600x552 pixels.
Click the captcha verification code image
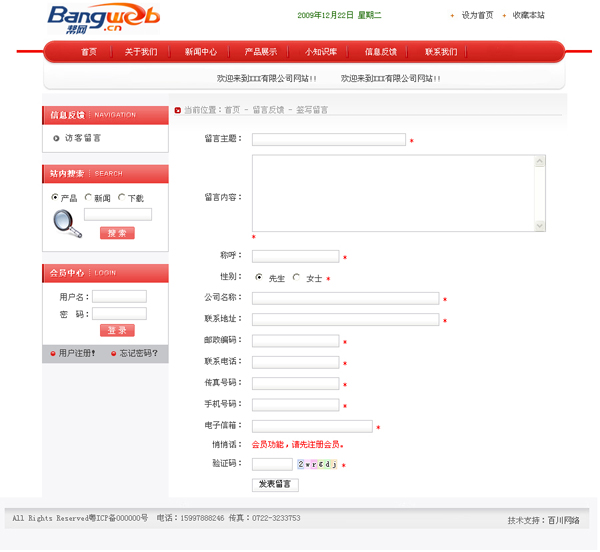point(317,464)
